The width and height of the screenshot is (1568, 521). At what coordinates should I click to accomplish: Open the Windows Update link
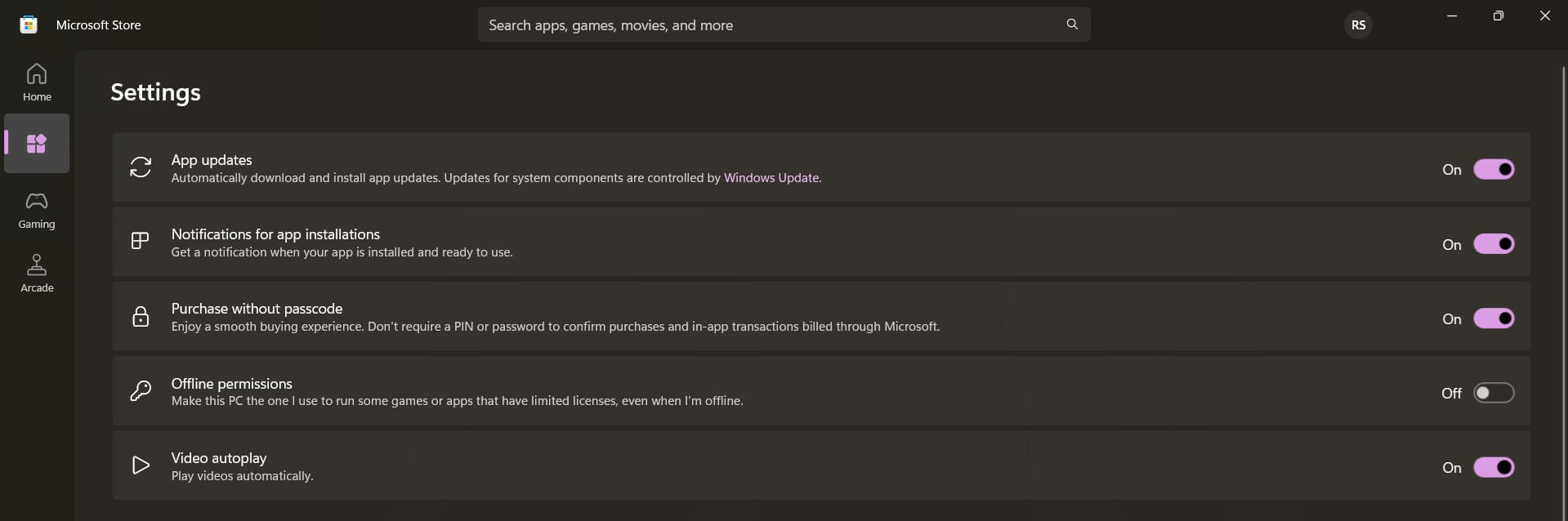(770, 177)
